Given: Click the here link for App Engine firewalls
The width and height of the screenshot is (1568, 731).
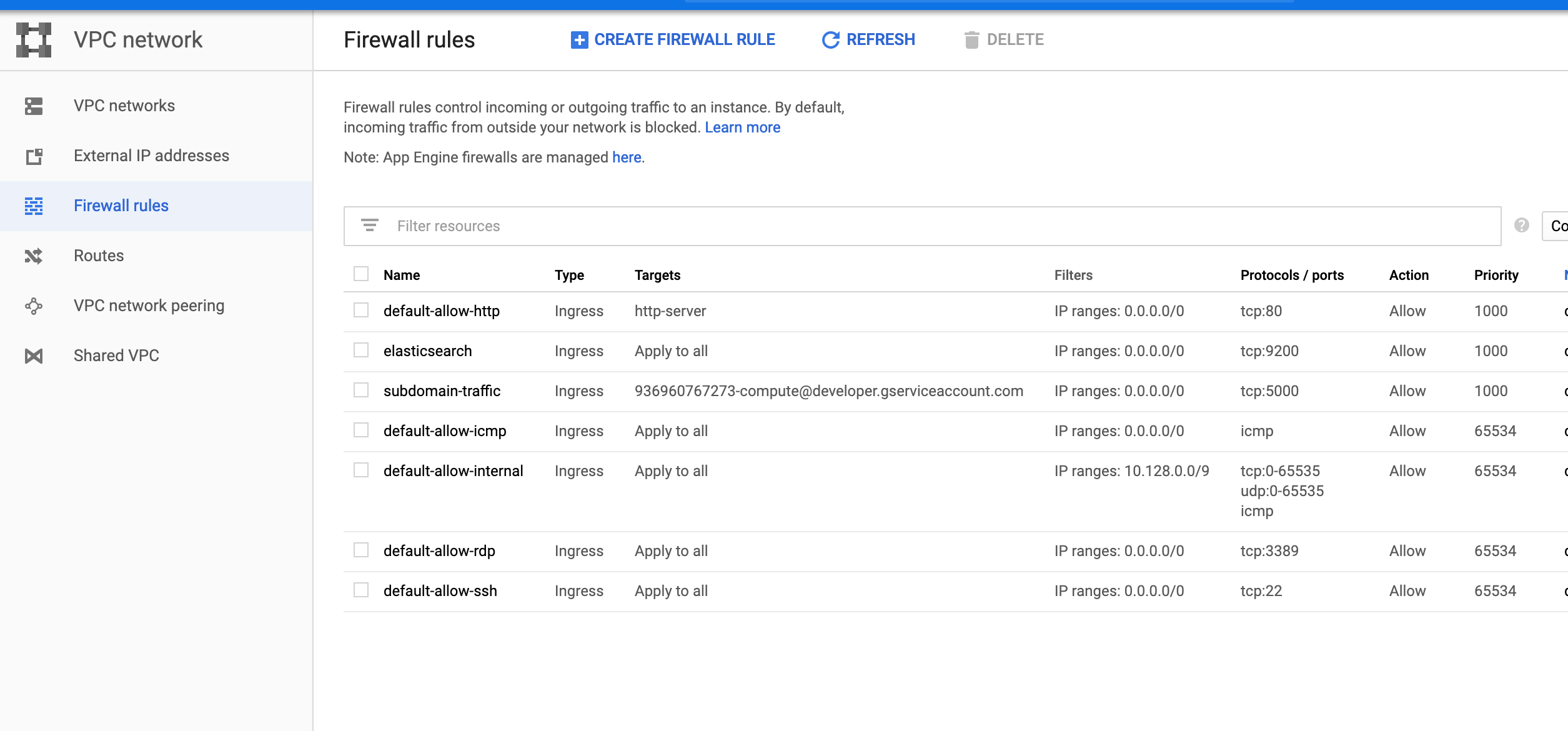Looking at the screenshot, I should [627, 157].
